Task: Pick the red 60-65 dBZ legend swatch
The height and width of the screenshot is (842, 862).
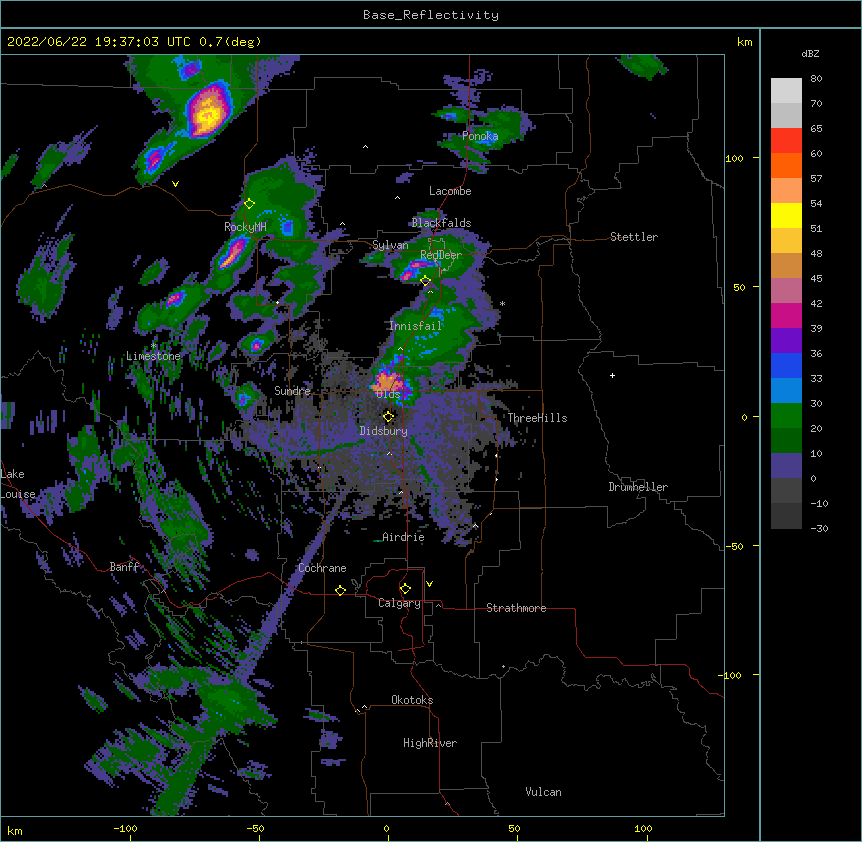Action: tap(786, 141)
